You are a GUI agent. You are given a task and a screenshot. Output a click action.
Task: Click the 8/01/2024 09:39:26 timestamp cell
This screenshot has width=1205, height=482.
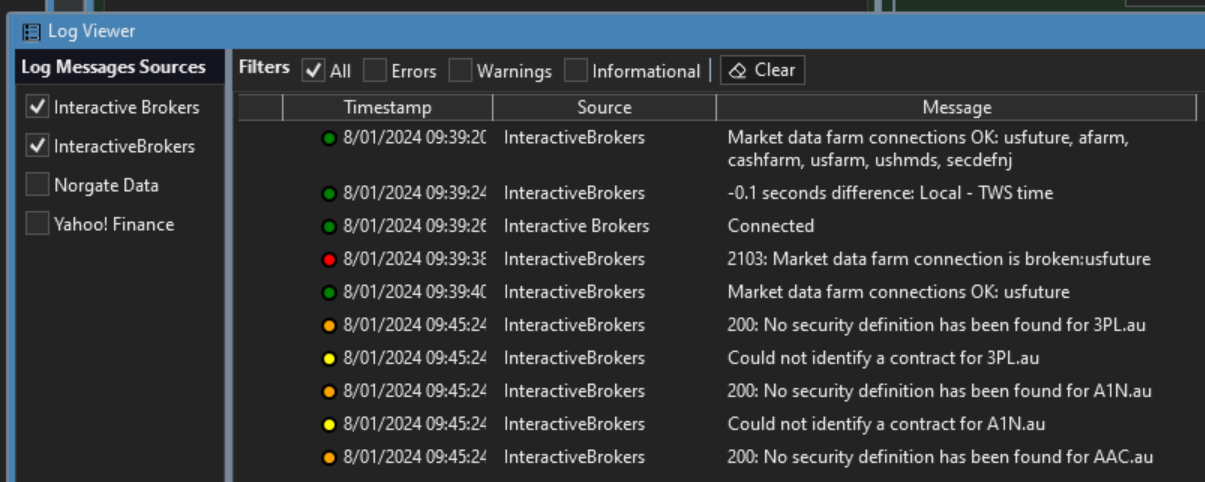(414, 226)
